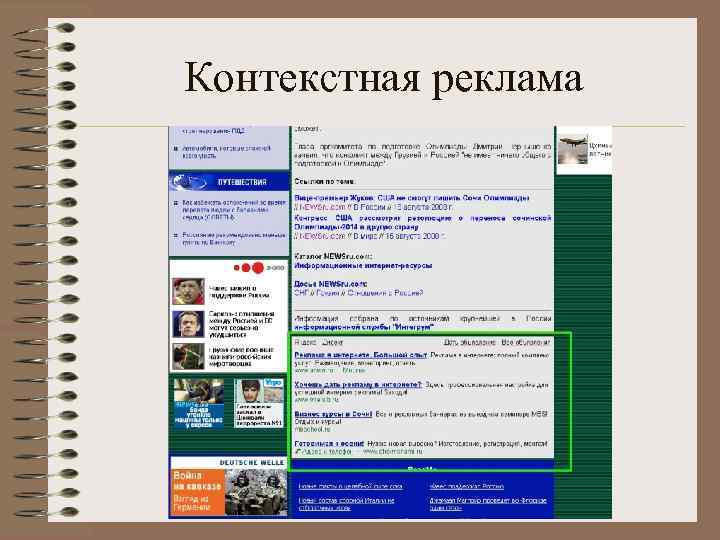720x540 pixels.
Task: Open thumbnail beside 'Саркози' headline
Action: tap(188, 324)
